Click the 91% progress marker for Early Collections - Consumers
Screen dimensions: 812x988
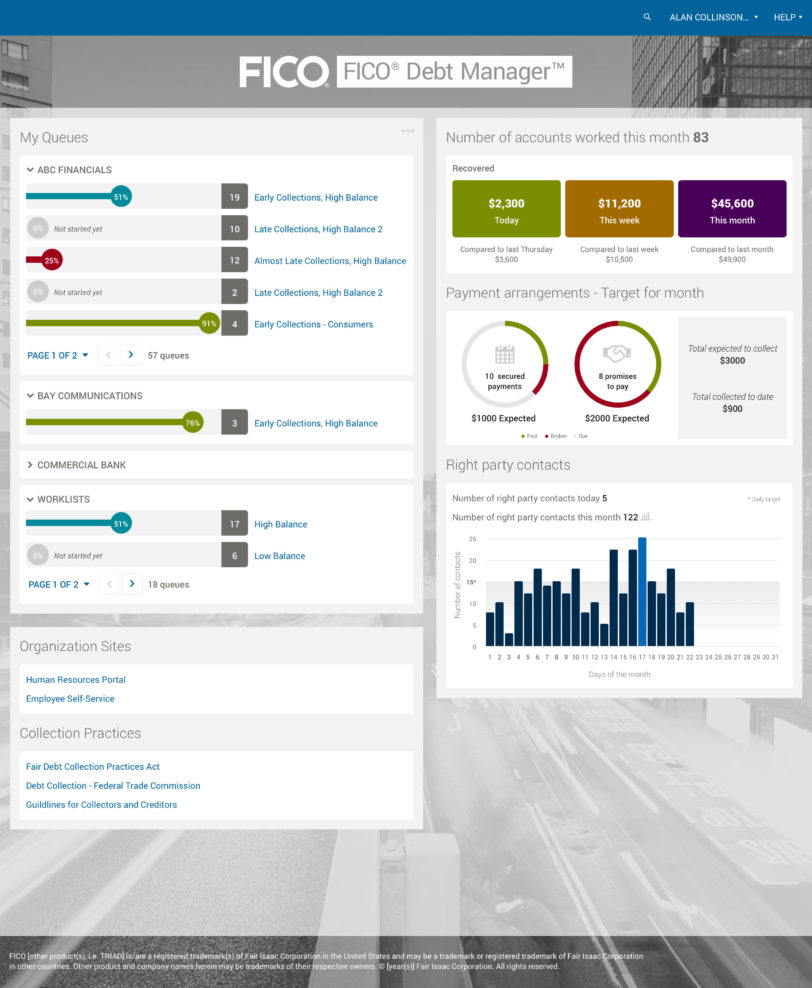tap(209, 324)
